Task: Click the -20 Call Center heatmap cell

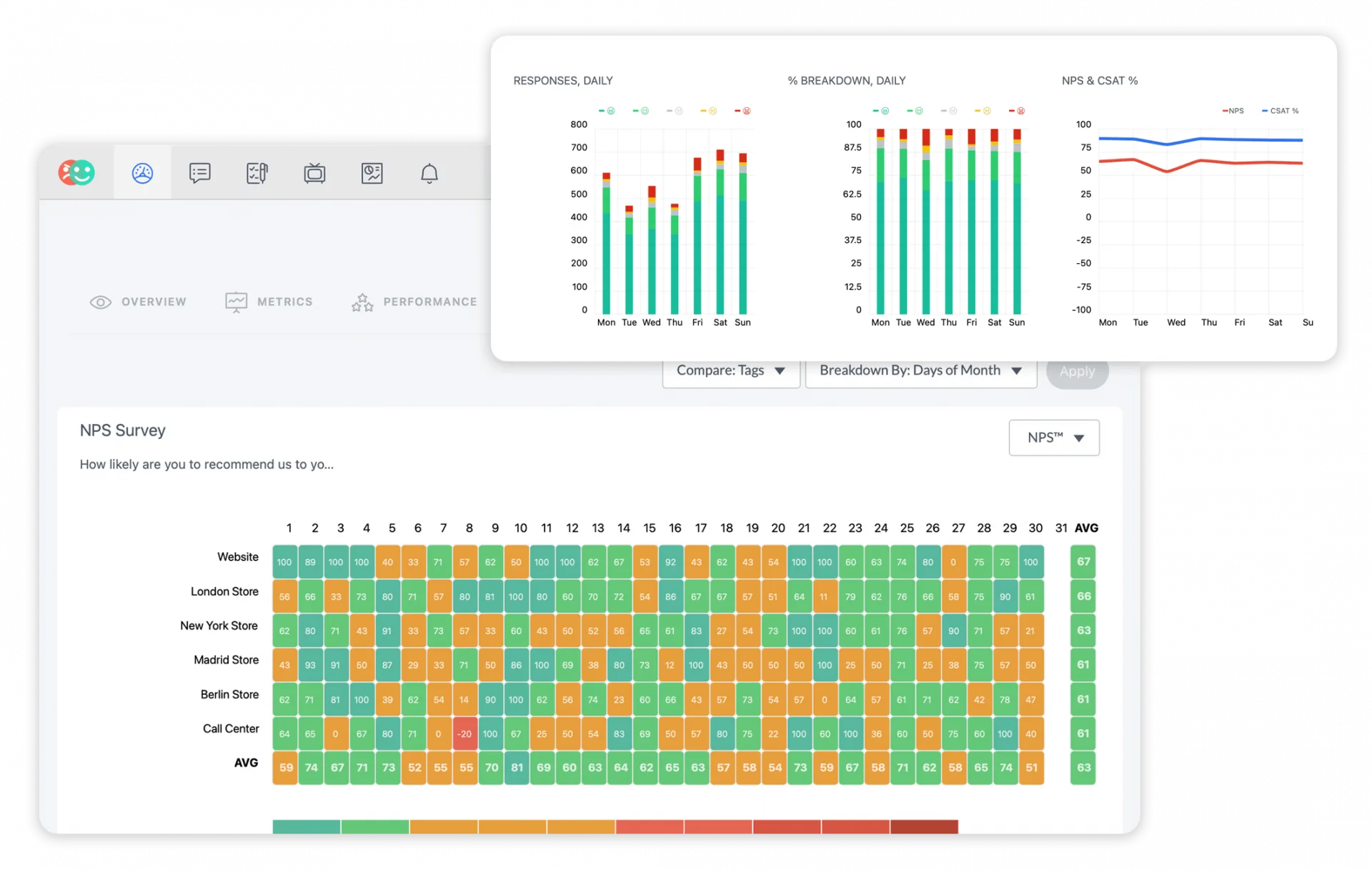Action: coord(464,734)
